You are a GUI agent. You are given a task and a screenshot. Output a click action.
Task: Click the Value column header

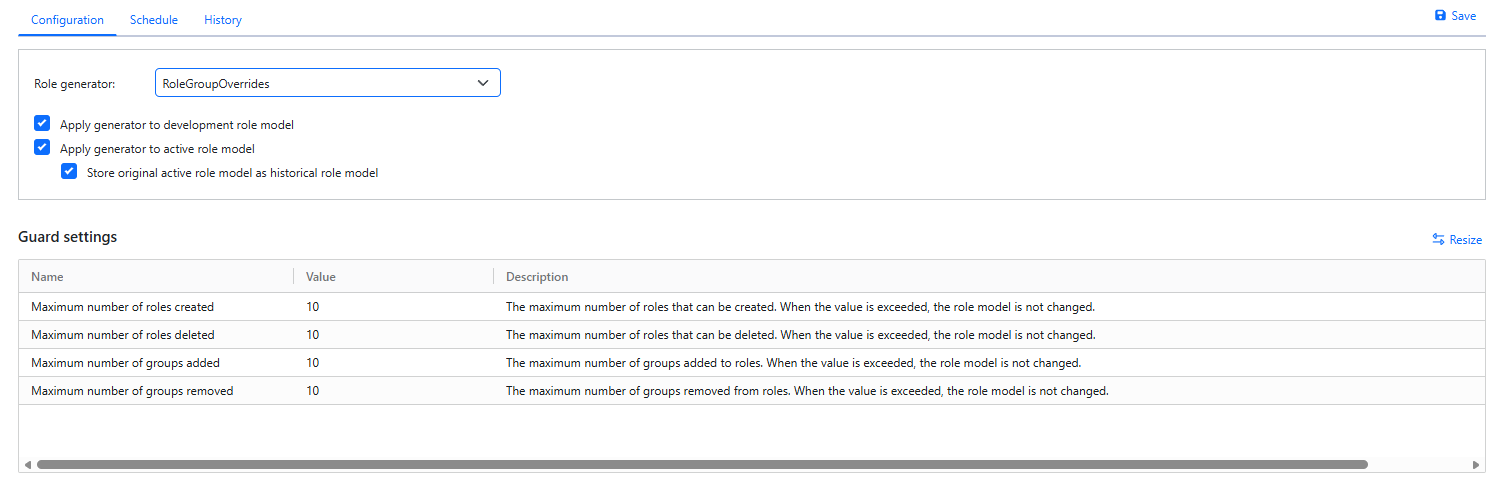[320, 277]
